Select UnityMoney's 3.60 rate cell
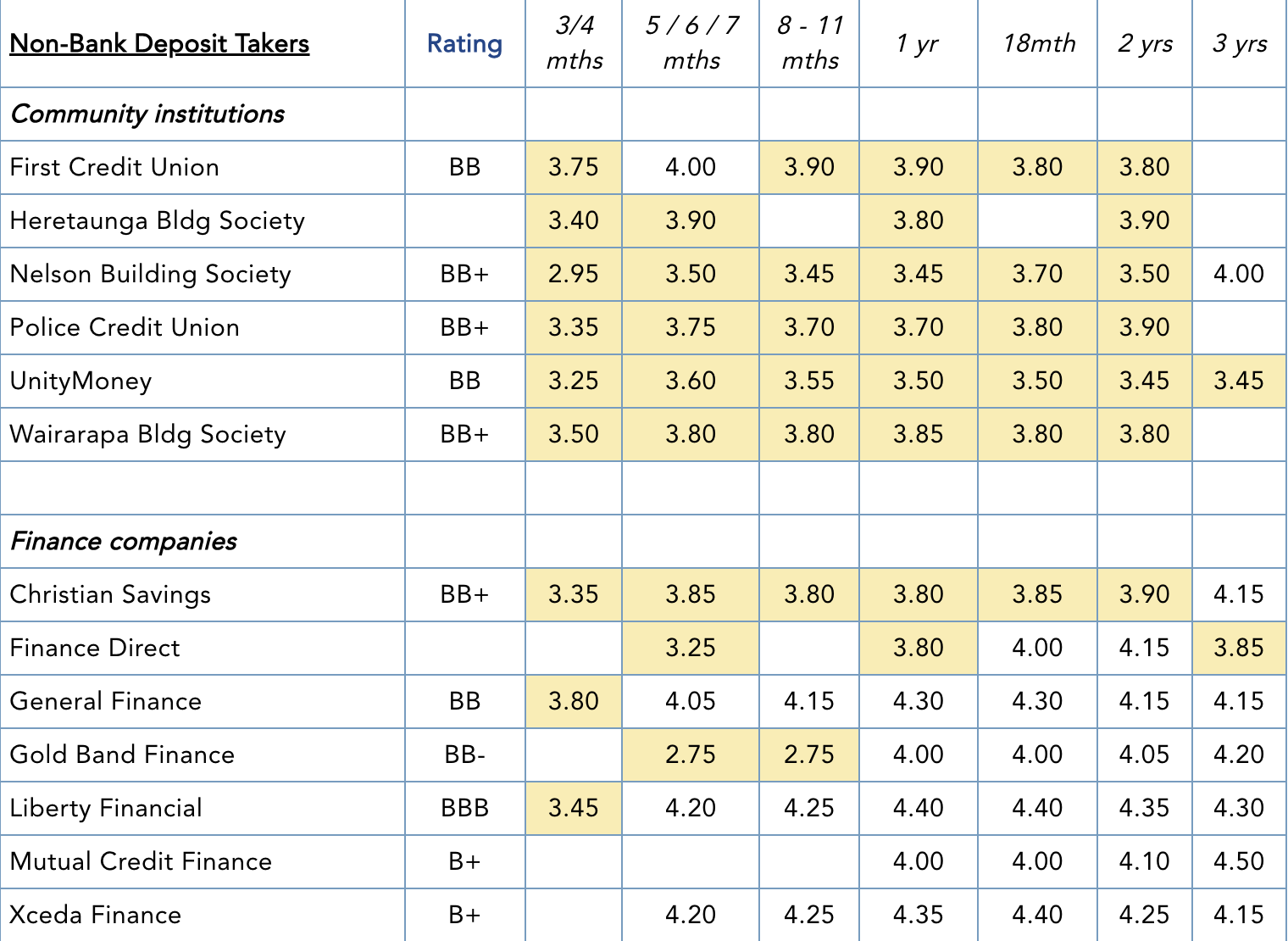 [x=690, y=381]
